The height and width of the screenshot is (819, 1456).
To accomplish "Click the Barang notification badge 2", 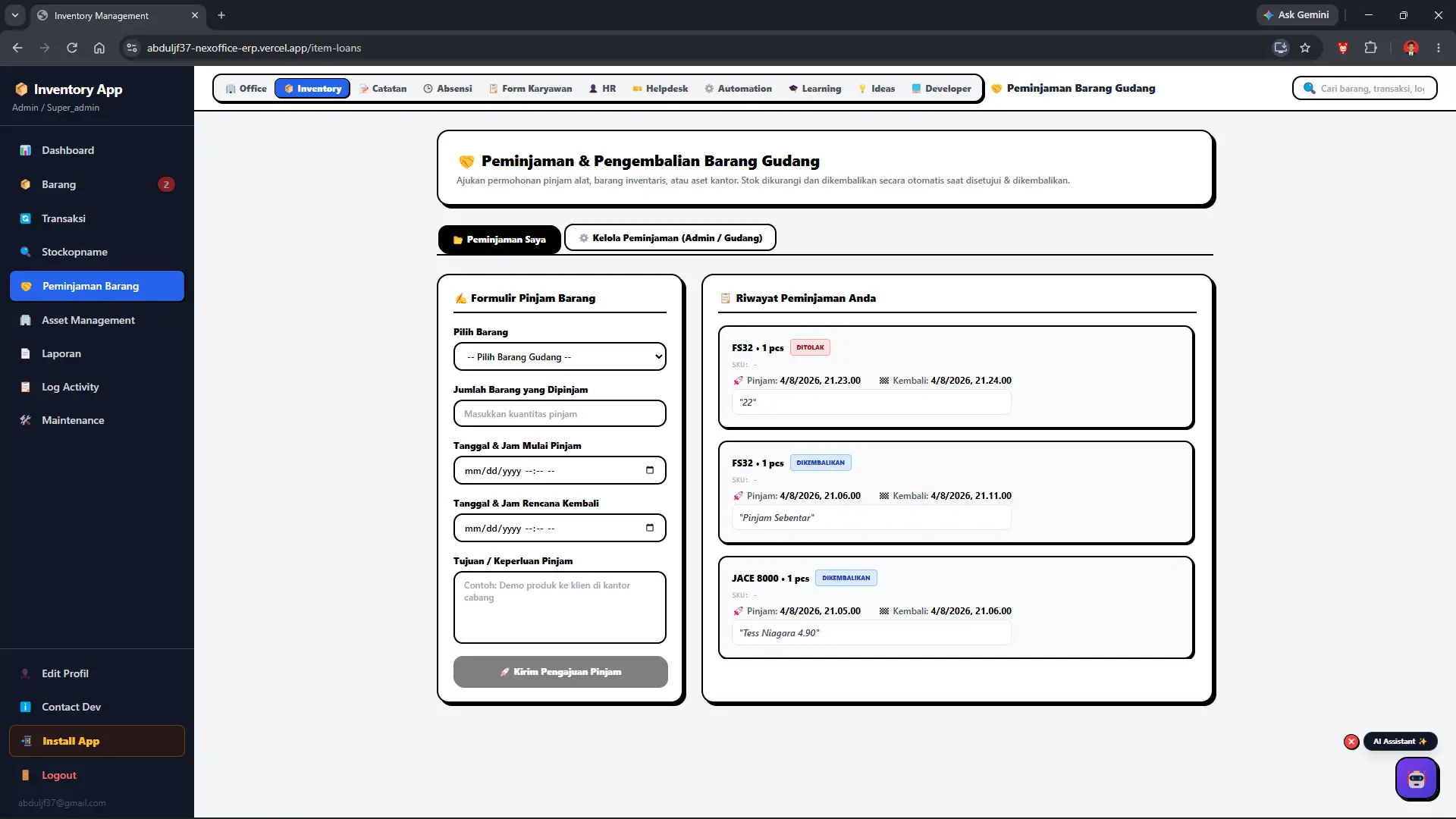I will [x=166, y=184].
